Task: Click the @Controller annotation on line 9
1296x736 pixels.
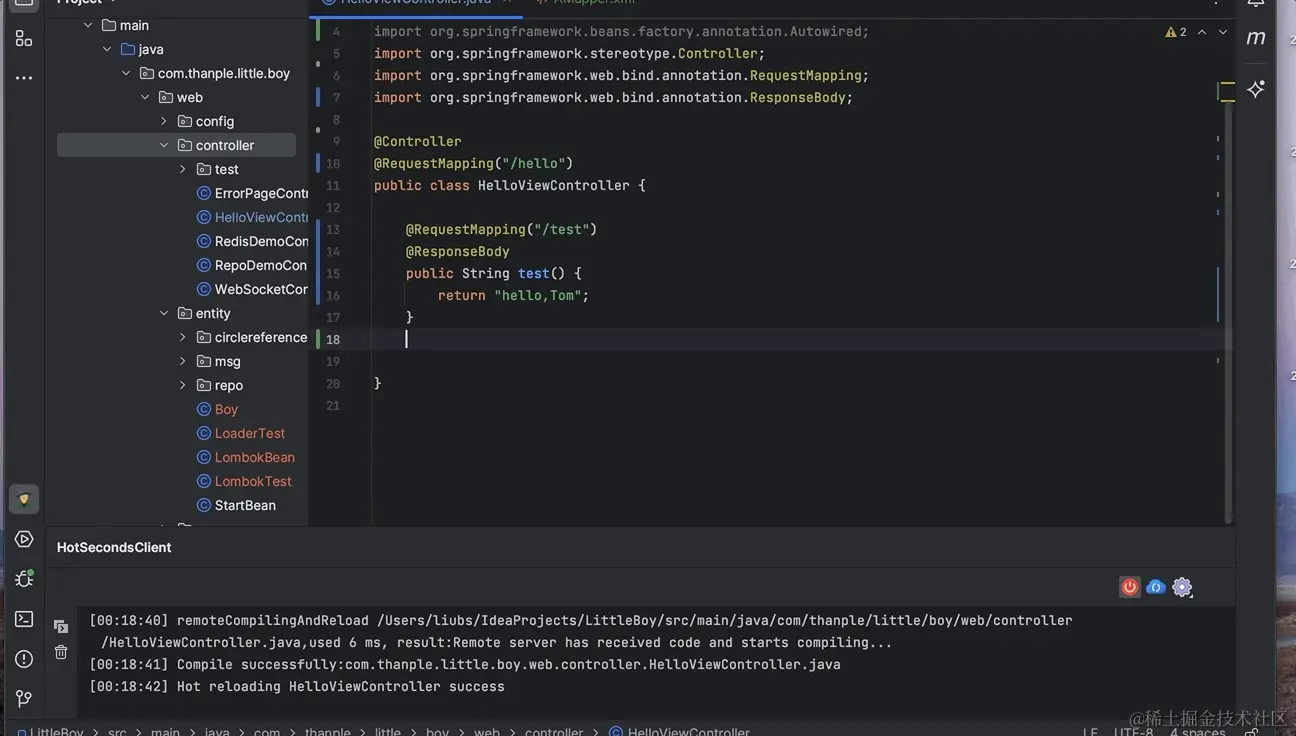Action: [417, 141]
